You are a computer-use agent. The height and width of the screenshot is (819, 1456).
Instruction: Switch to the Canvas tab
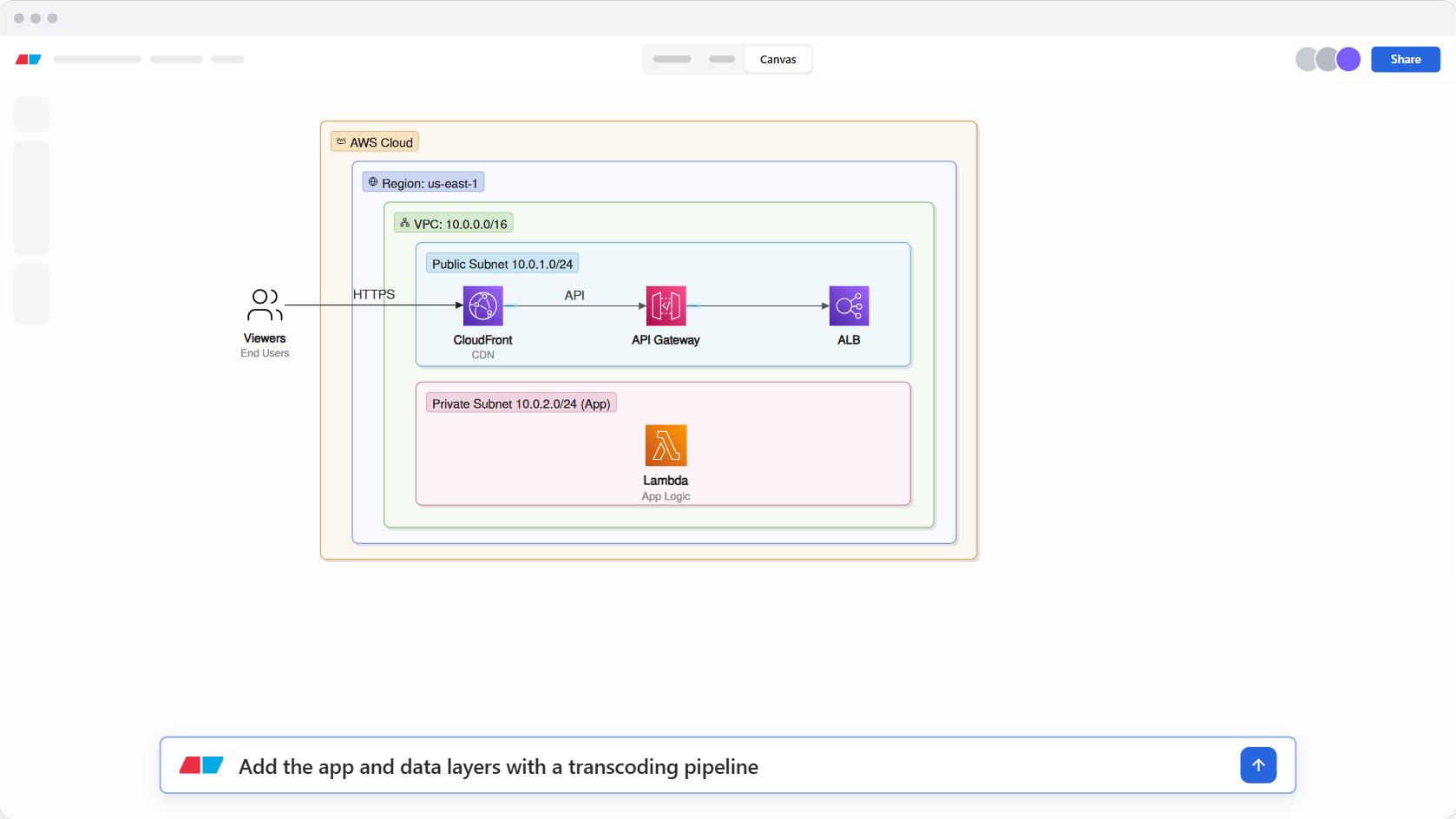click(777, 59)
